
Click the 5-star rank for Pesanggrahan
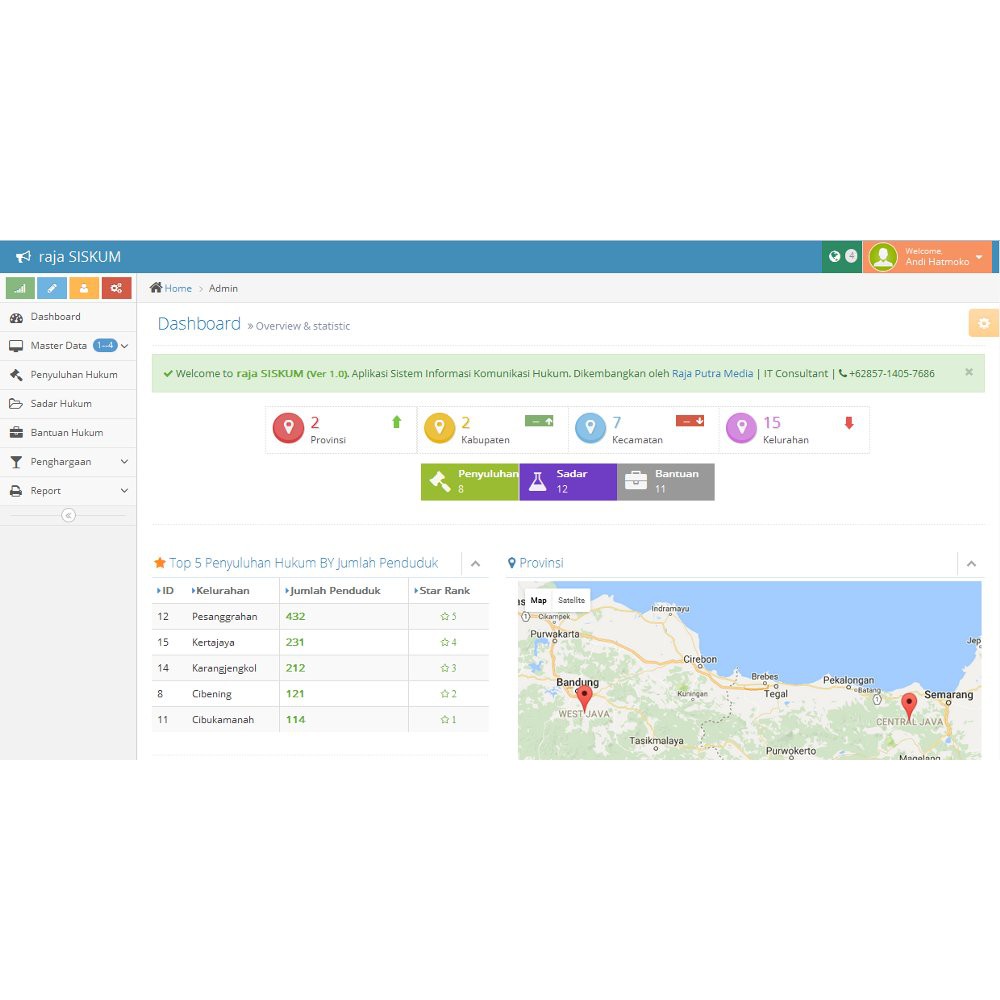click(448, 617)
